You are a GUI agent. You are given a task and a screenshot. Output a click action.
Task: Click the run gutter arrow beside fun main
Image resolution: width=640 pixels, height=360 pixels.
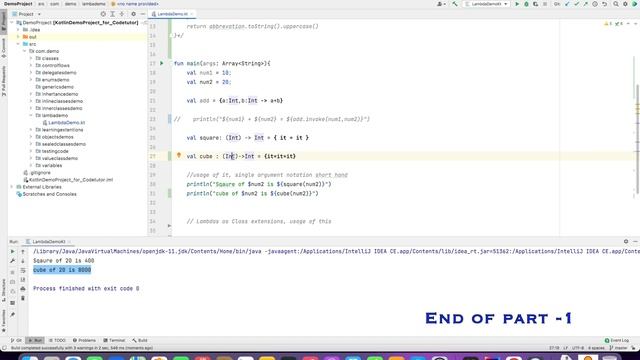pyautogui.click(x=162, y=63)
